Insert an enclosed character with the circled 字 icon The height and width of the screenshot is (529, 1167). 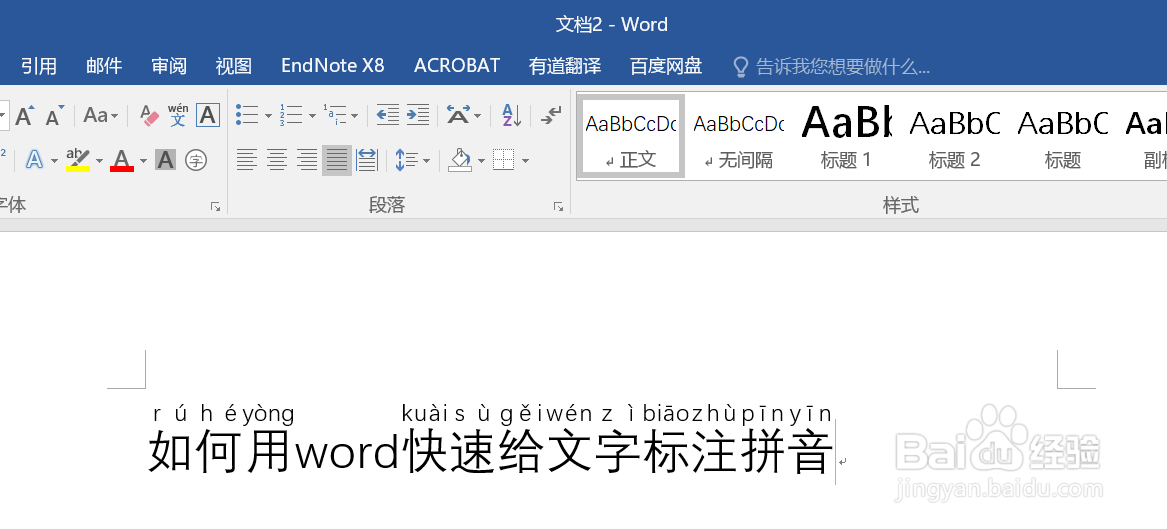(196, 159)
